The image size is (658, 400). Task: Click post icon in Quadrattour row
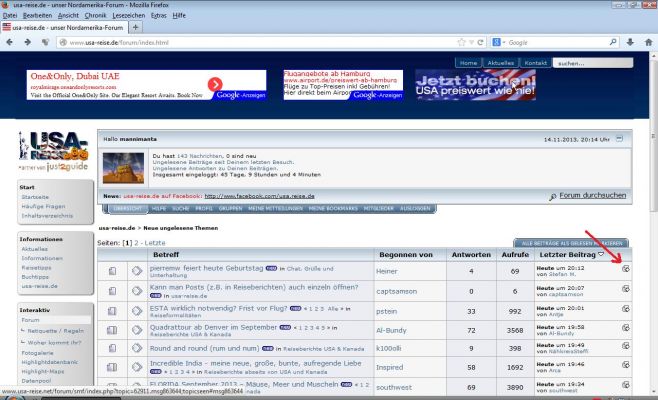[137, 330]
